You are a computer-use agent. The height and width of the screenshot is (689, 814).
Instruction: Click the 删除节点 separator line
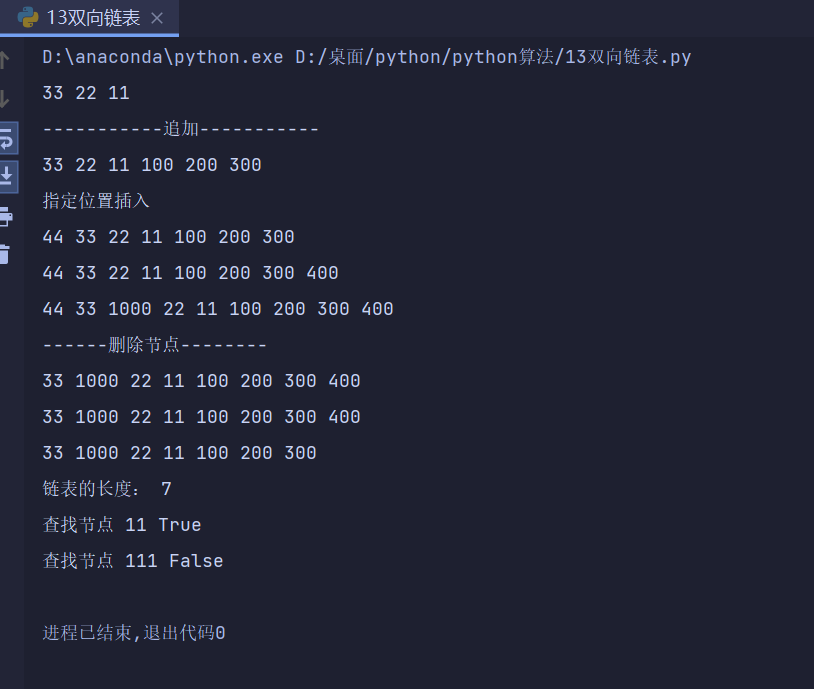pyautogui.click(x=155, y=345)
